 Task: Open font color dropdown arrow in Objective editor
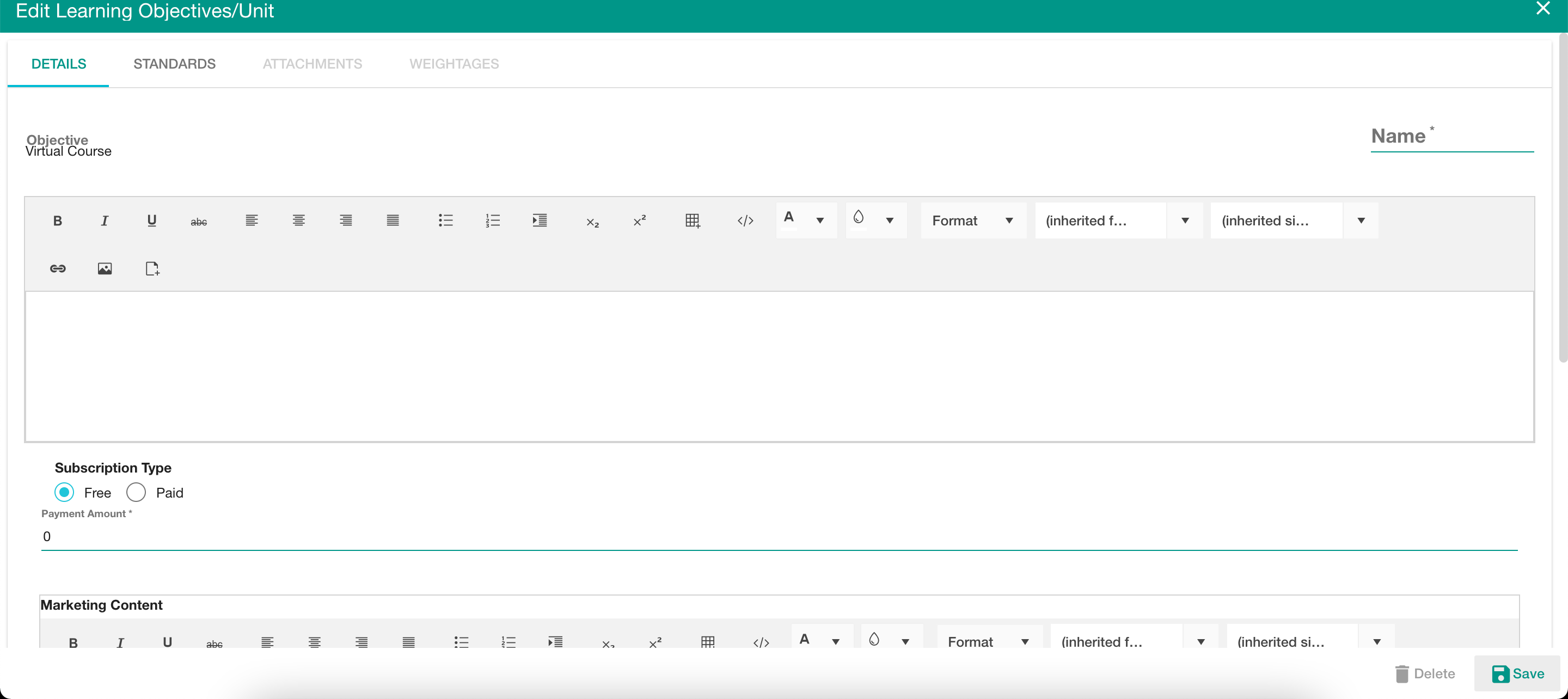pos(820,220)
